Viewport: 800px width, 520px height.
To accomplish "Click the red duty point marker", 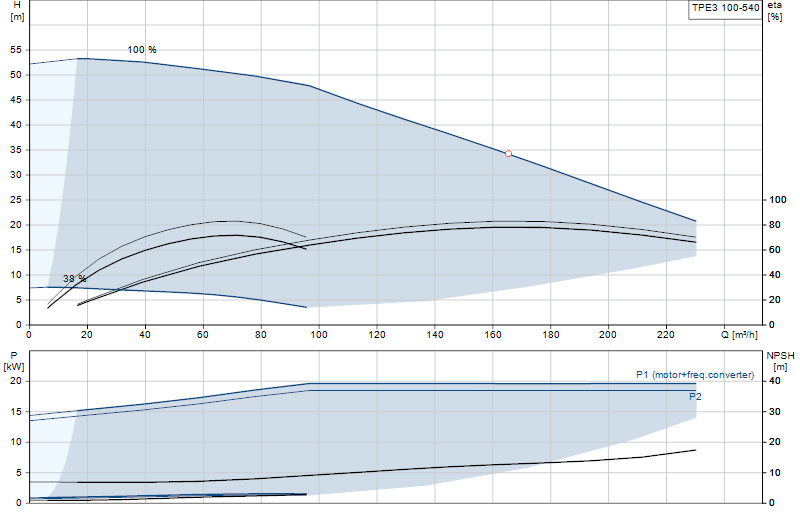I will [508, 154].
